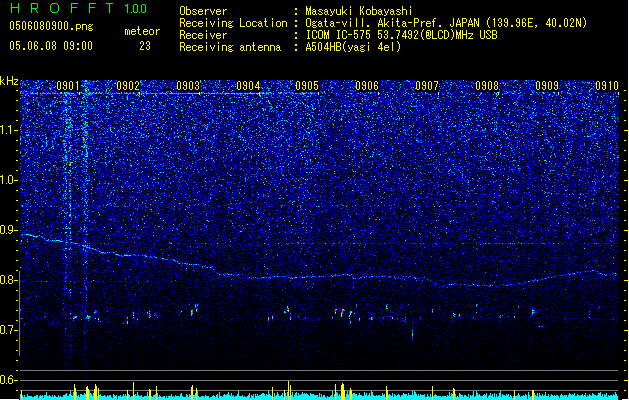Click the 0907 time marker

click(427, 86)
